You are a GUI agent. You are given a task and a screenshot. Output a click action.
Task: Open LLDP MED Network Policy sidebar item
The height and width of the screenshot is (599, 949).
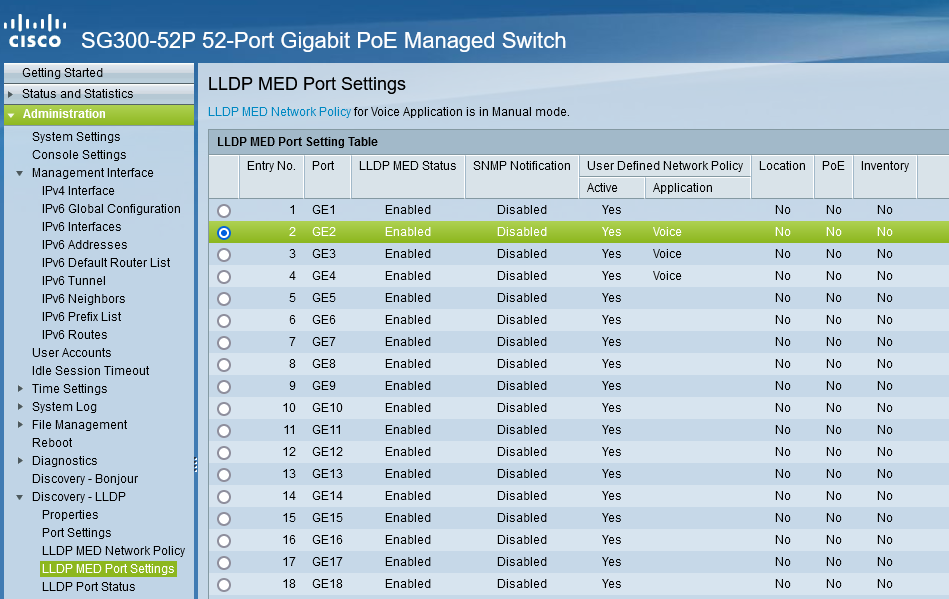point(113,551)
